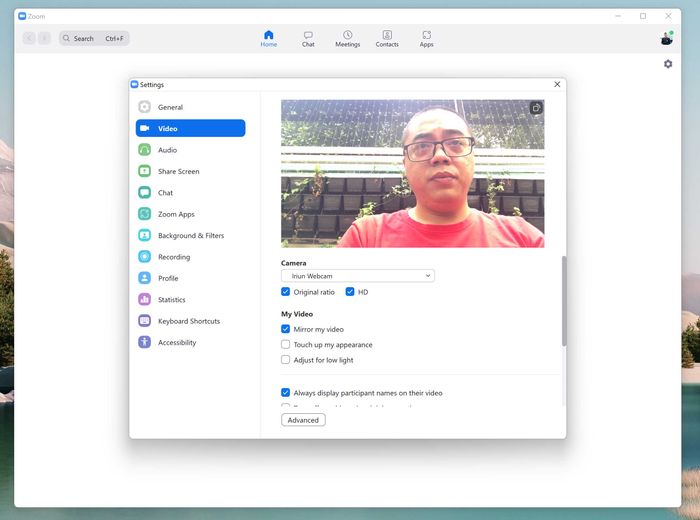
Task: Open the Meetings tab
Action: point(347,38)
